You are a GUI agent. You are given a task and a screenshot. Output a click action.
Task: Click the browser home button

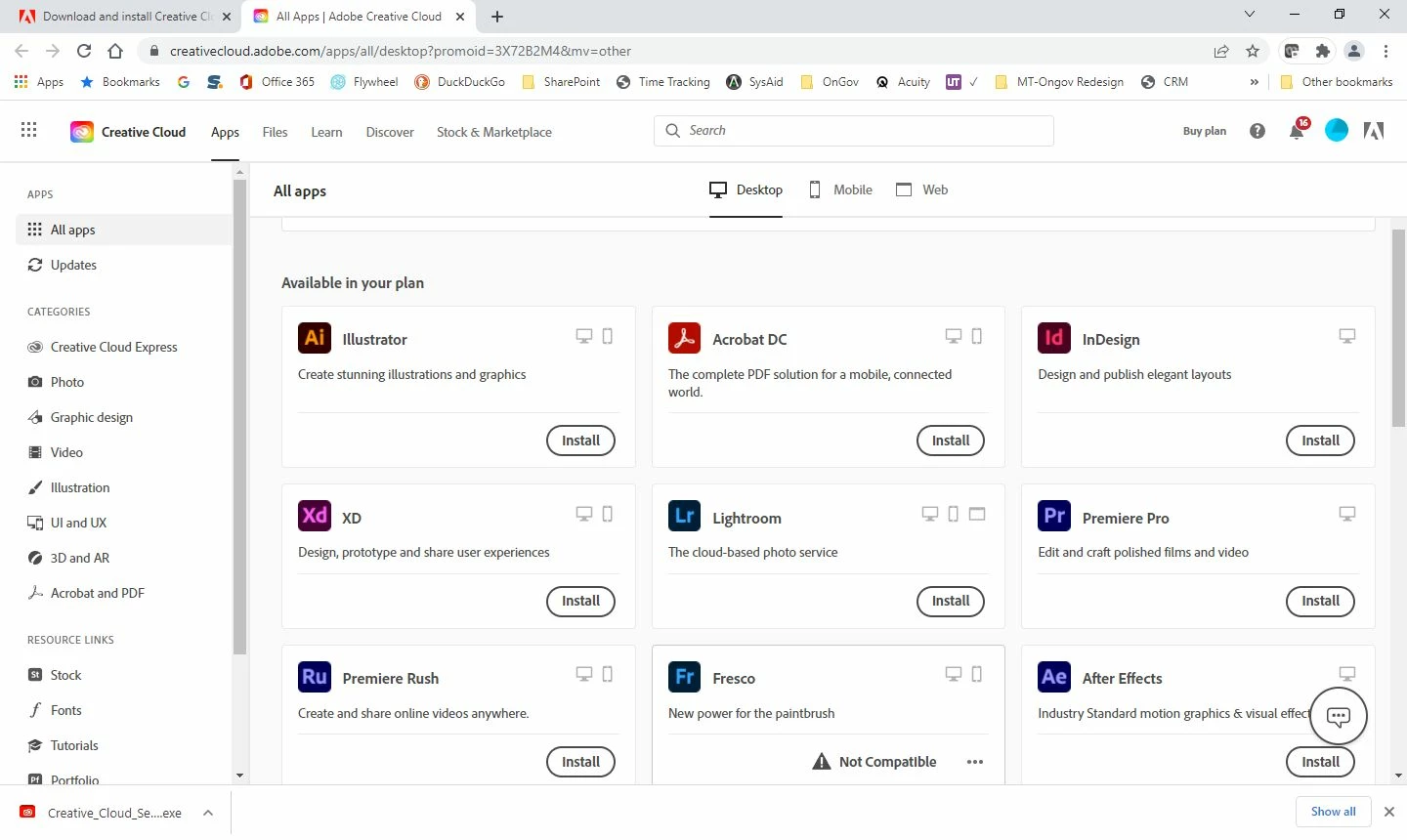[x=115, y=51]
